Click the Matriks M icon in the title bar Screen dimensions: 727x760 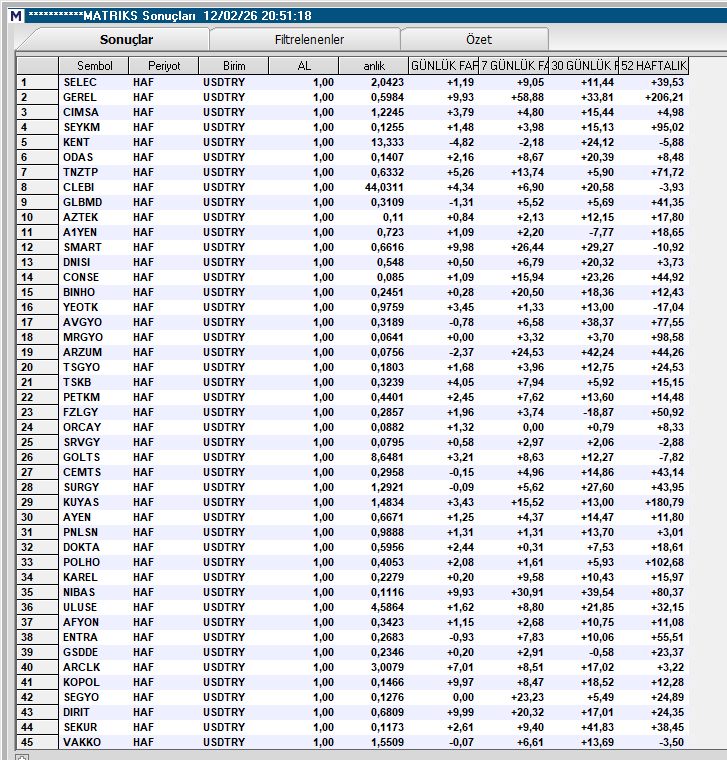pyautogui.click(x=16, y=16)
